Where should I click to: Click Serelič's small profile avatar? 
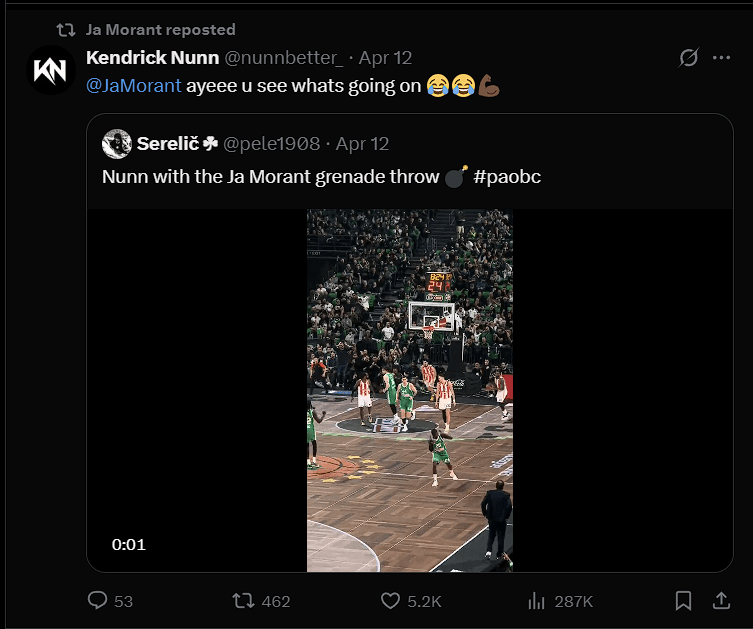pos(117,144)
